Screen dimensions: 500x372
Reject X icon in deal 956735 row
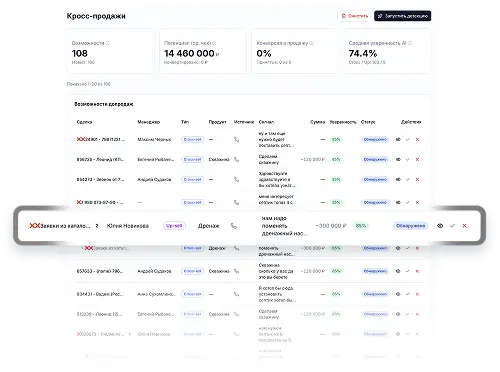pos(417,159)
